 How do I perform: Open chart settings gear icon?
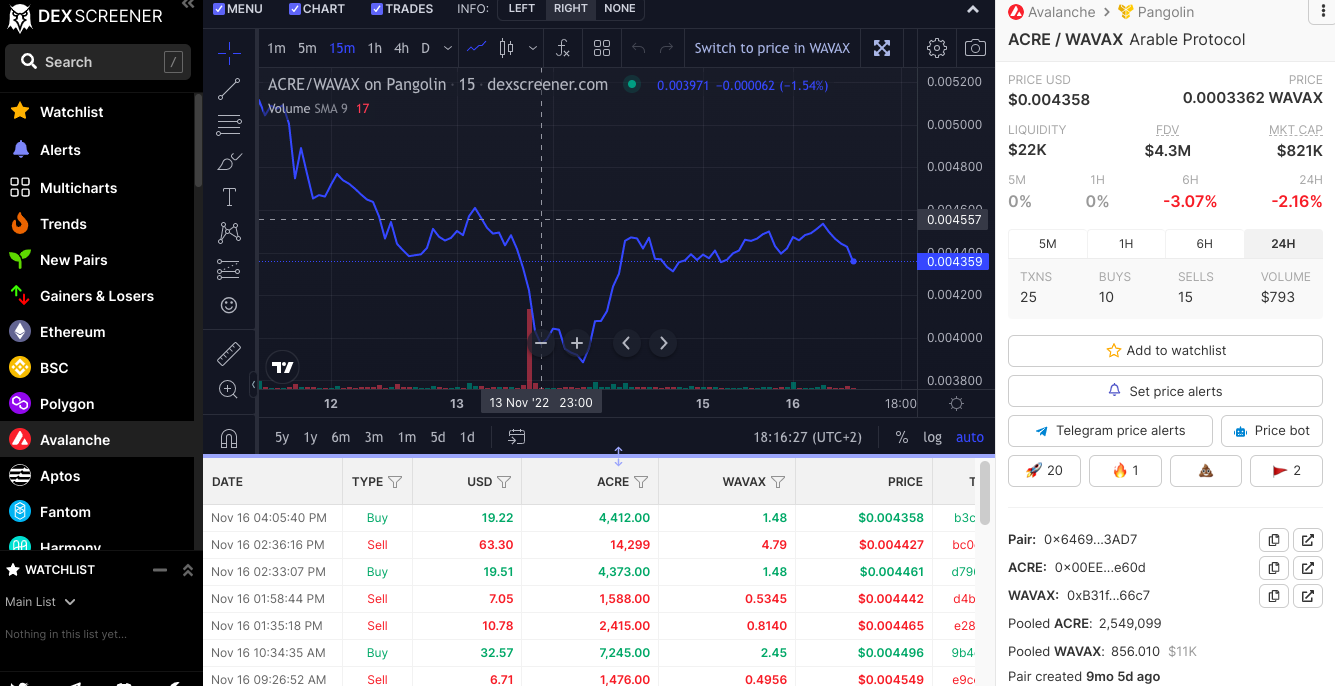click(937, 48)
